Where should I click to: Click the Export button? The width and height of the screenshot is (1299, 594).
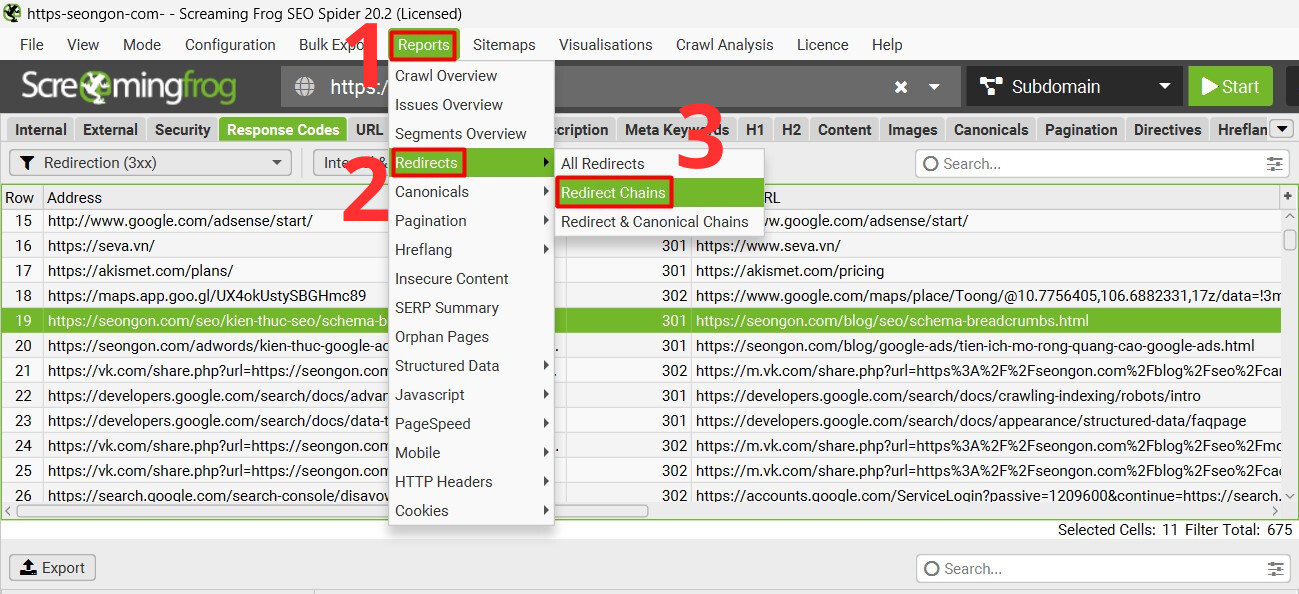[x=53, y=567]
